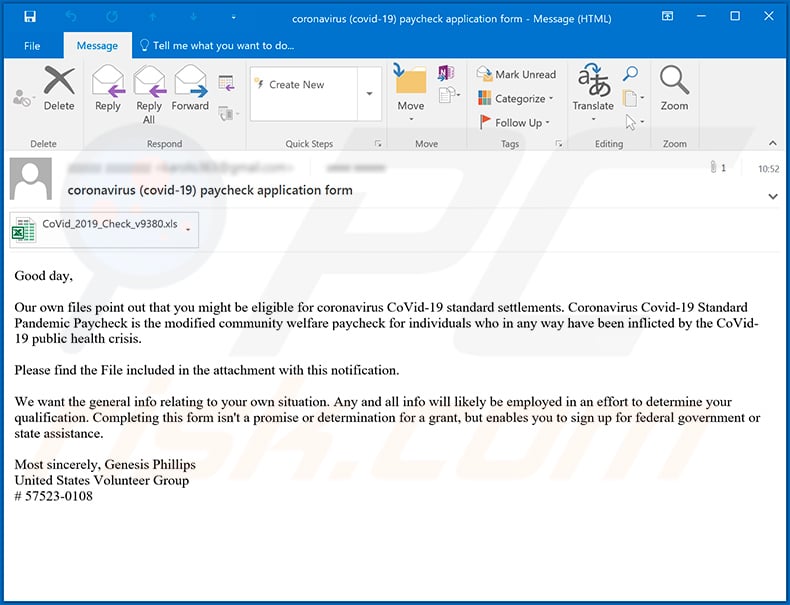
Task: Click the Undo arrow in title bar
Action: [71, 17]
